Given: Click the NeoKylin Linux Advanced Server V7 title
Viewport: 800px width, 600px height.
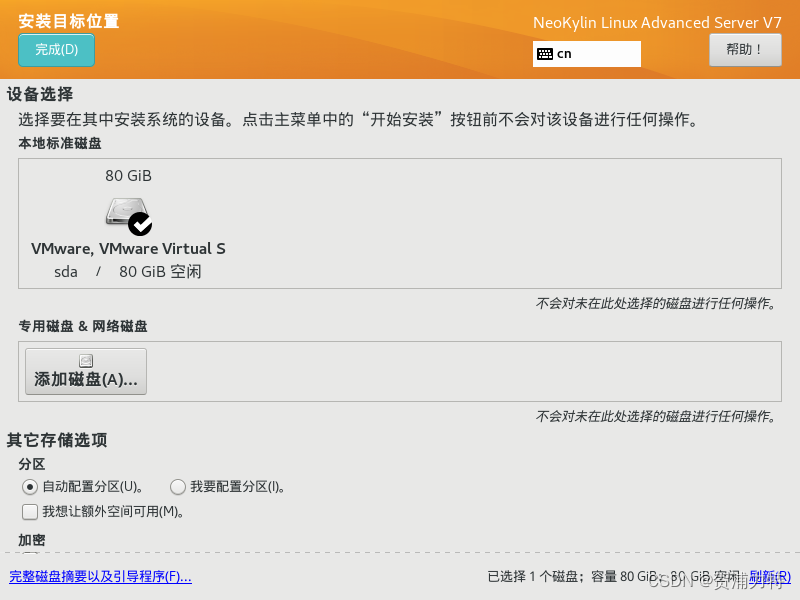Looking at the screenshot, I should pos(657,23).
